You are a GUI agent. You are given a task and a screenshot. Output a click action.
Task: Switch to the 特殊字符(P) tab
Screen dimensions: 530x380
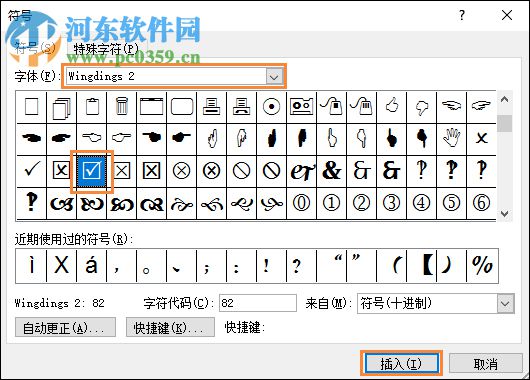pyautogui.click(x=106, y=49)
